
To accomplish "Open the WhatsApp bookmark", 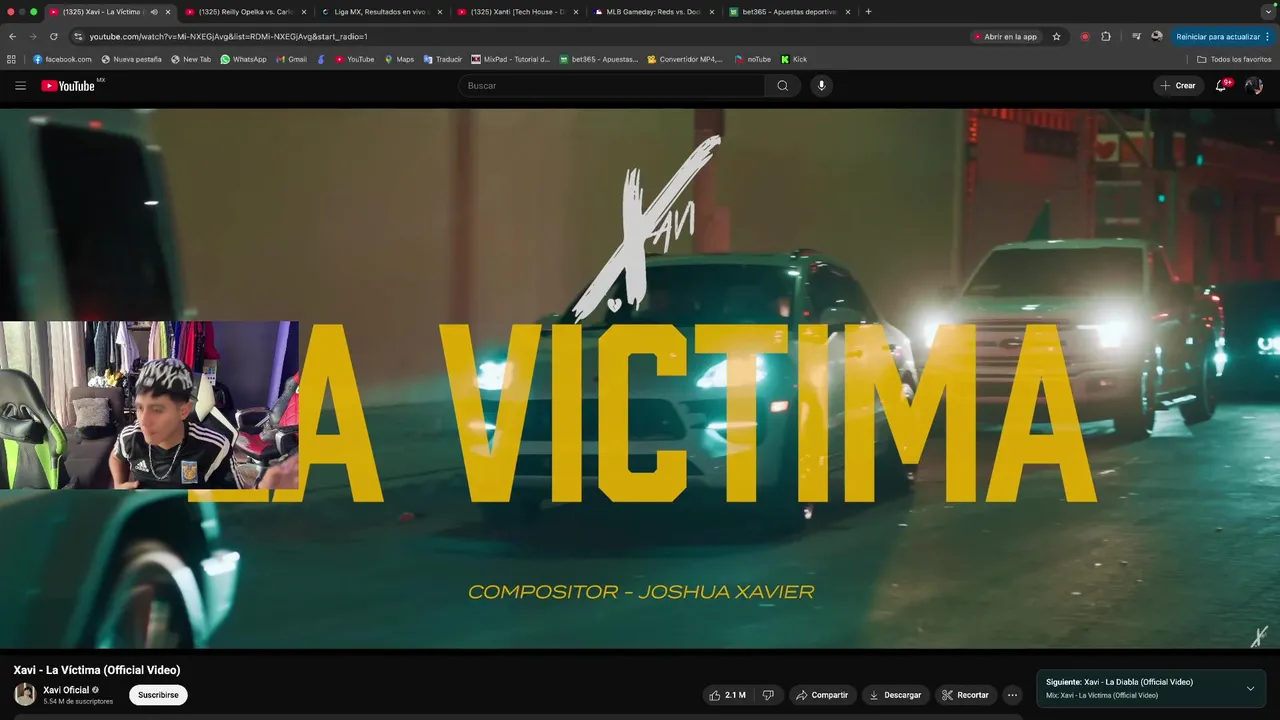I will tap(243, 59).
